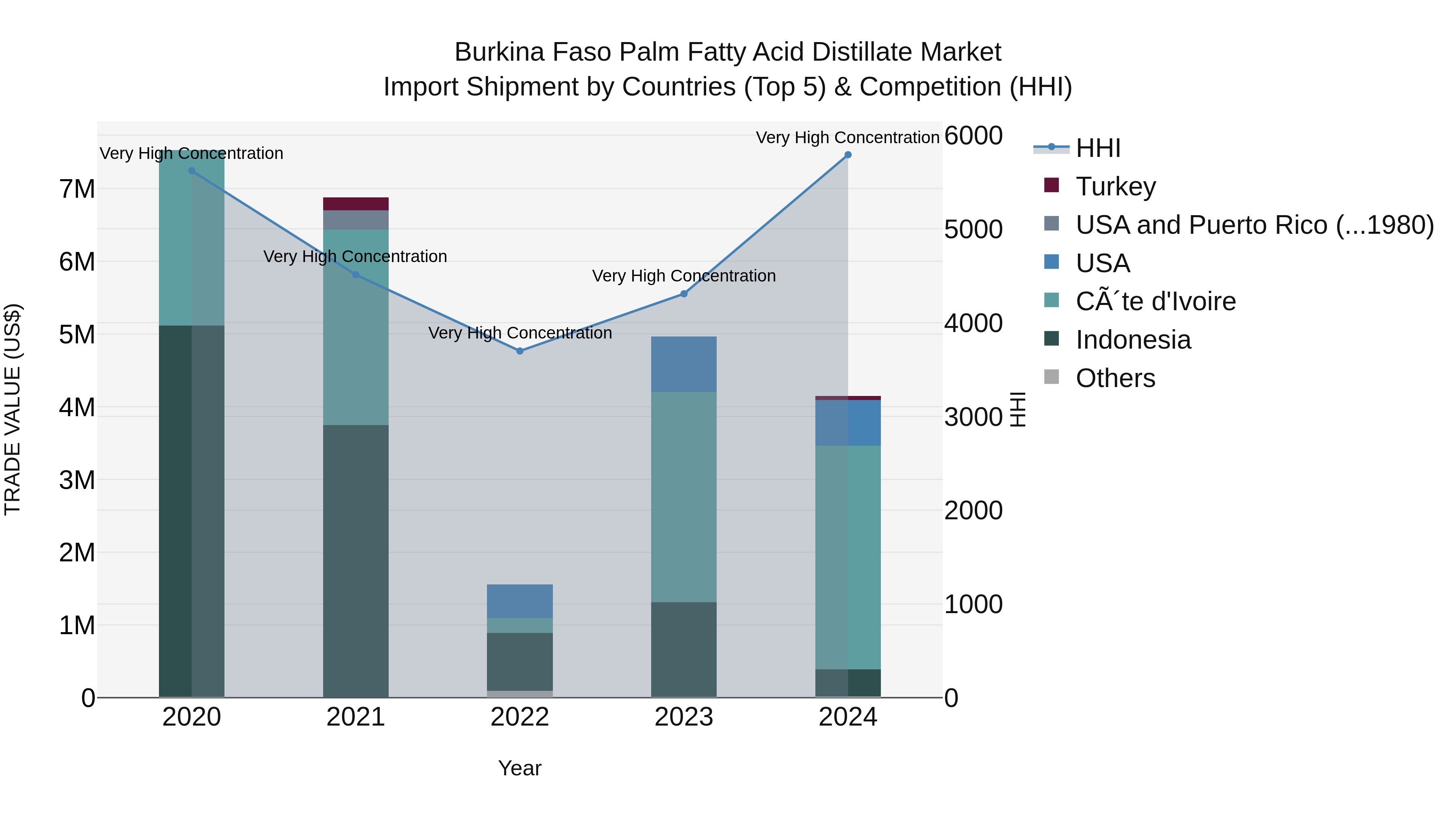The width and height of the screenshot is (1456, 819).
Task: Toggle the Others legend entry
Action: point(1099,378)
